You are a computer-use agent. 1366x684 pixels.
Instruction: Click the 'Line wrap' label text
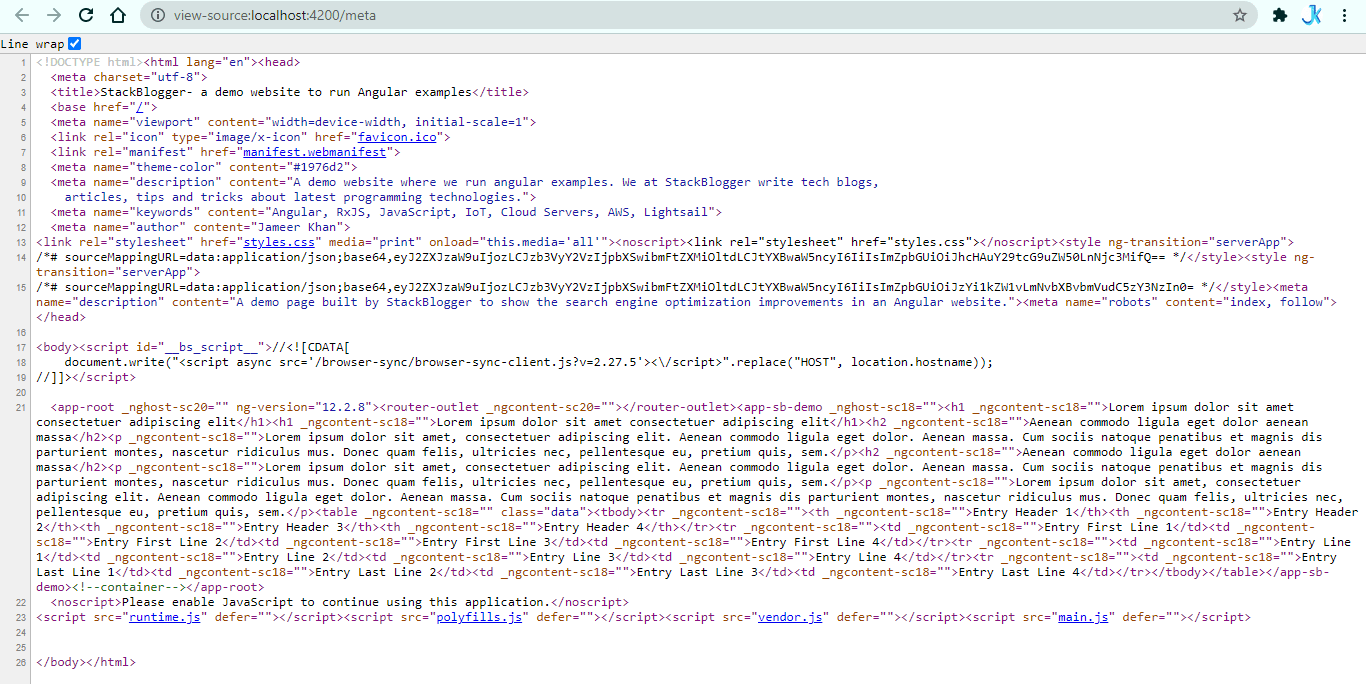[33, 44]
